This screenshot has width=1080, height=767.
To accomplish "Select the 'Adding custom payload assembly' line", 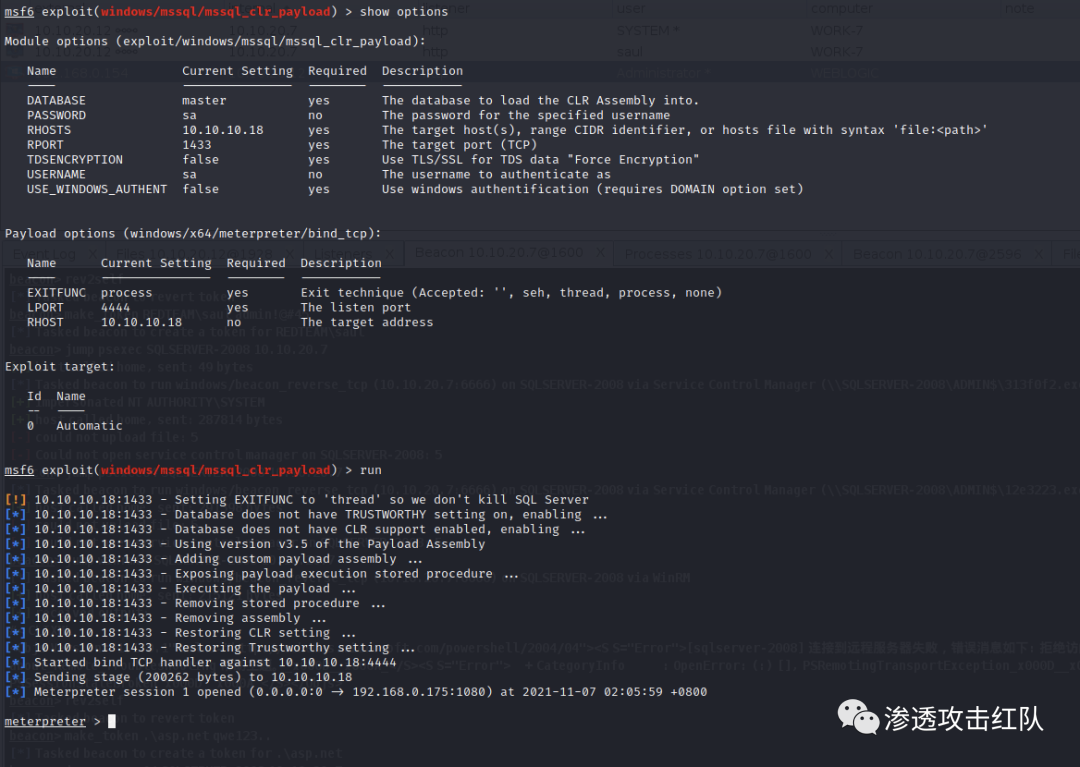I will pyautogui.click(x=214, y=559).
